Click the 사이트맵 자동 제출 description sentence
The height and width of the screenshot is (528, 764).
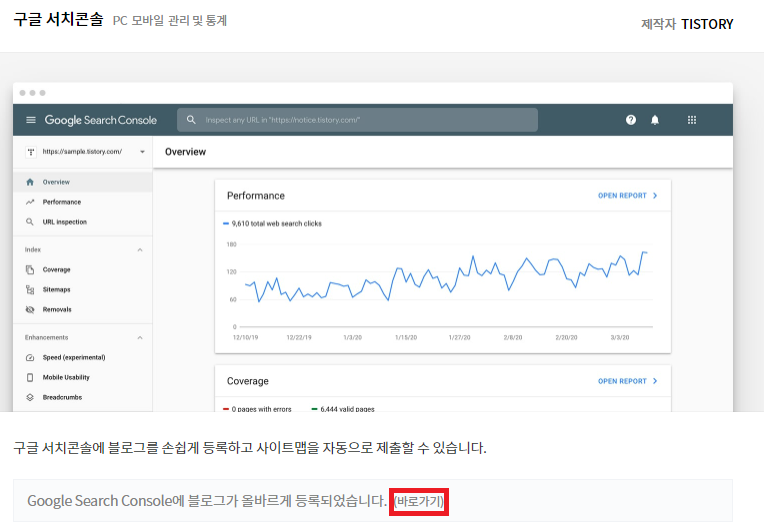249,448
